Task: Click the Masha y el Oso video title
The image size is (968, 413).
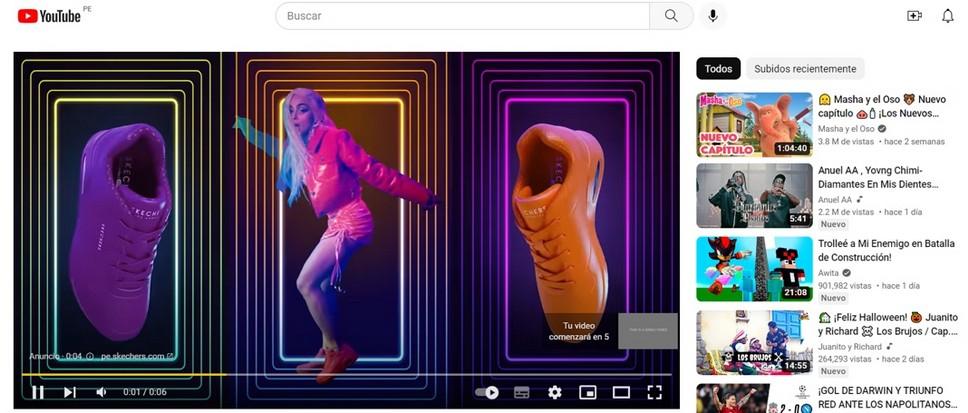Action: (882, 106)
